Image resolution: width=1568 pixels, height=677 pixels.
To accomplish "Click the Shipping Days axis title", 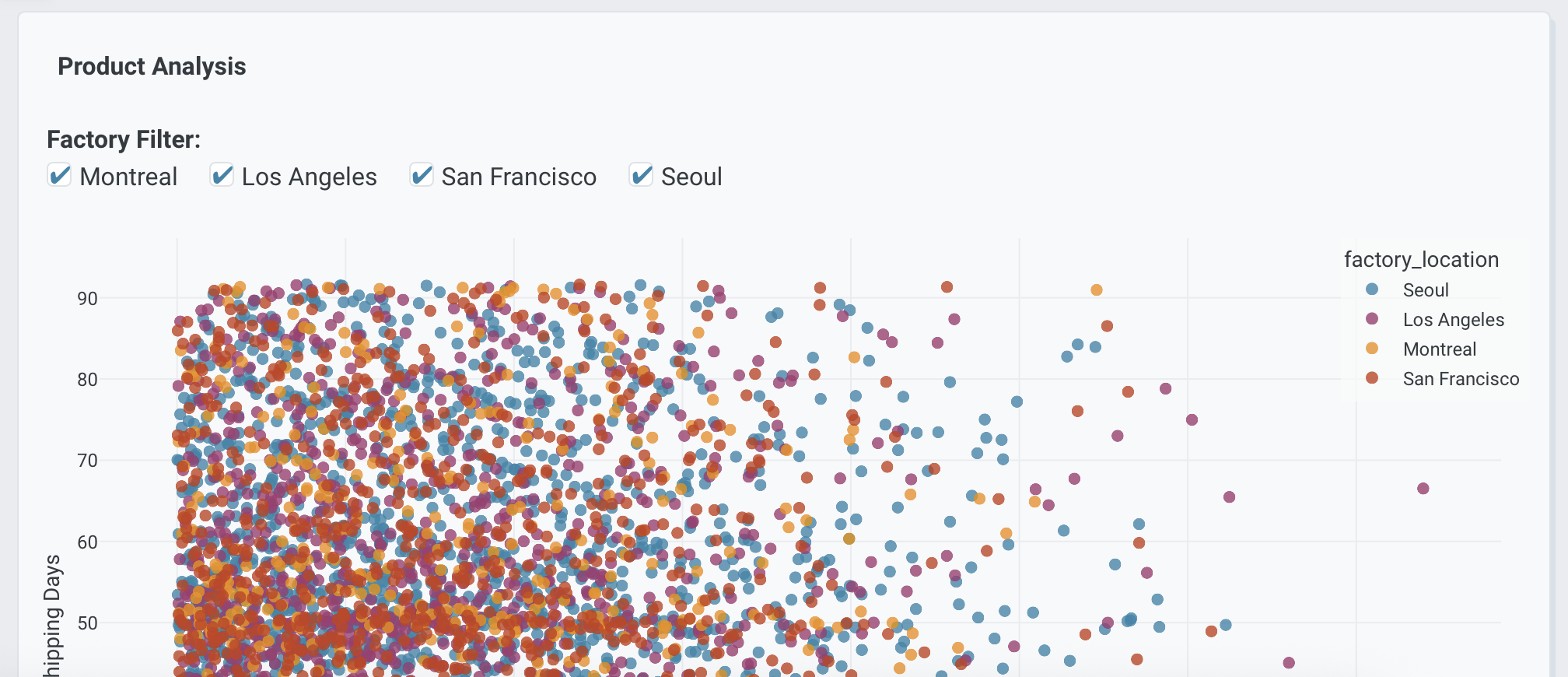I will click(52, 615).
